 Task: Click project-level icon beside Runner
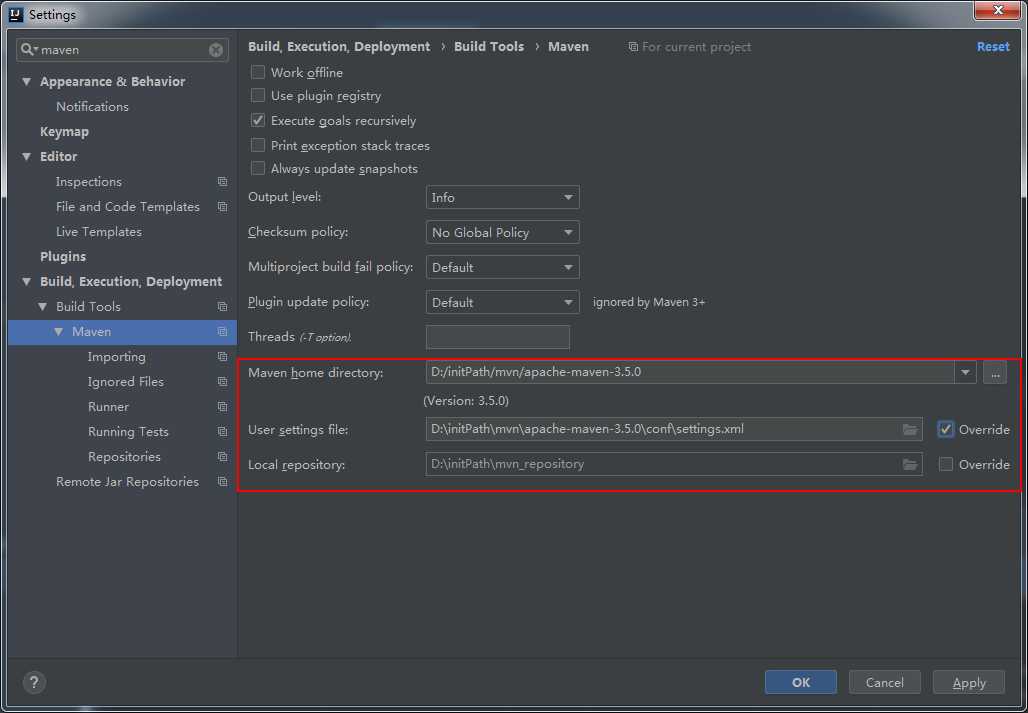tap(222, 407)
